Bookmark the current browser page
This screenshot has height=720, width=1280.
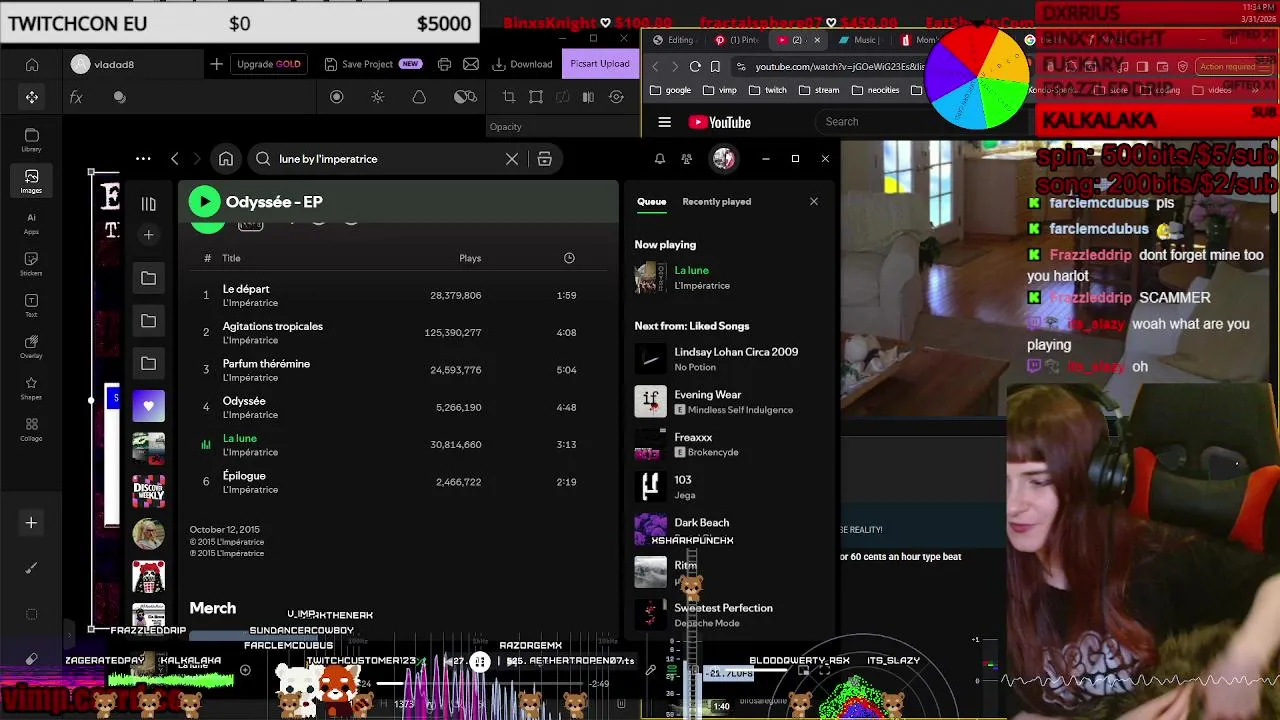pos(715,67)
